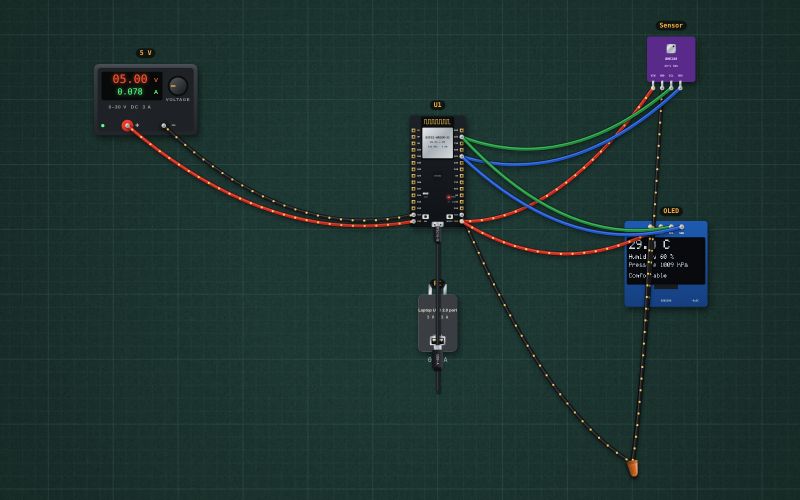The image size is (800, 500).
Task: Select sensor pin connected to red wire
Action: (653, 88)
